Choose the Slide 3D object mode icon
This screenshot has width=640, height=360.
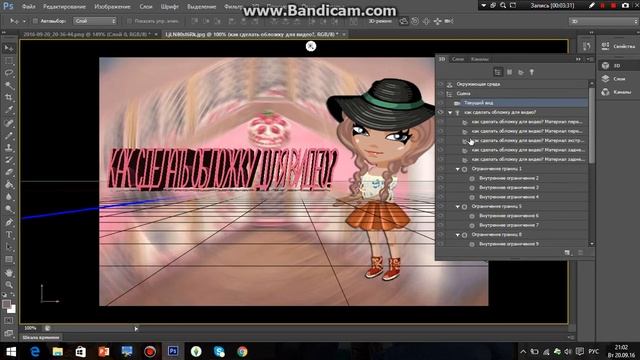[x=438, y=21]
